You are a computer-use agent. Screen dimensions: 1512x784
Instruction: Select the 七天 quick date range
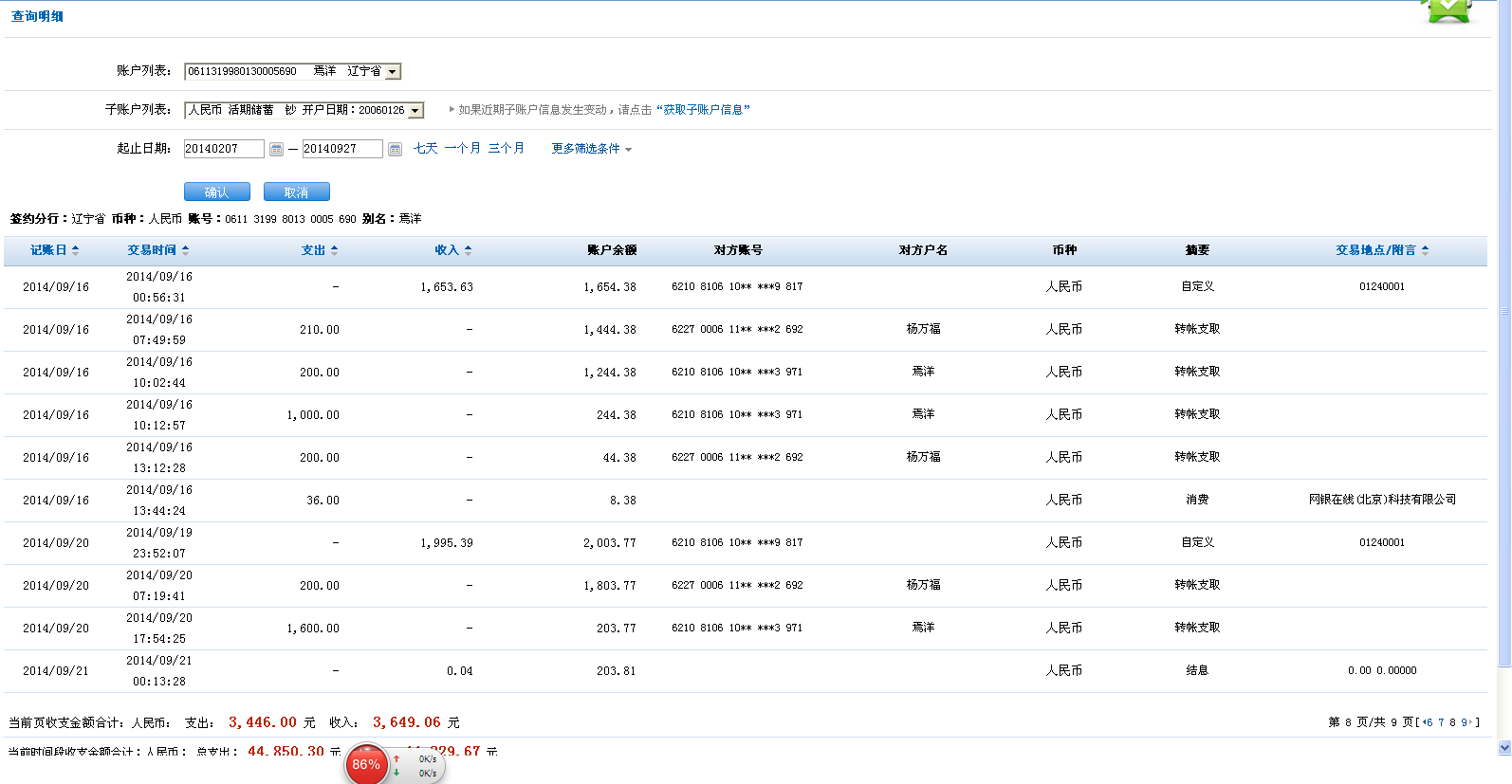click(425, 149)
